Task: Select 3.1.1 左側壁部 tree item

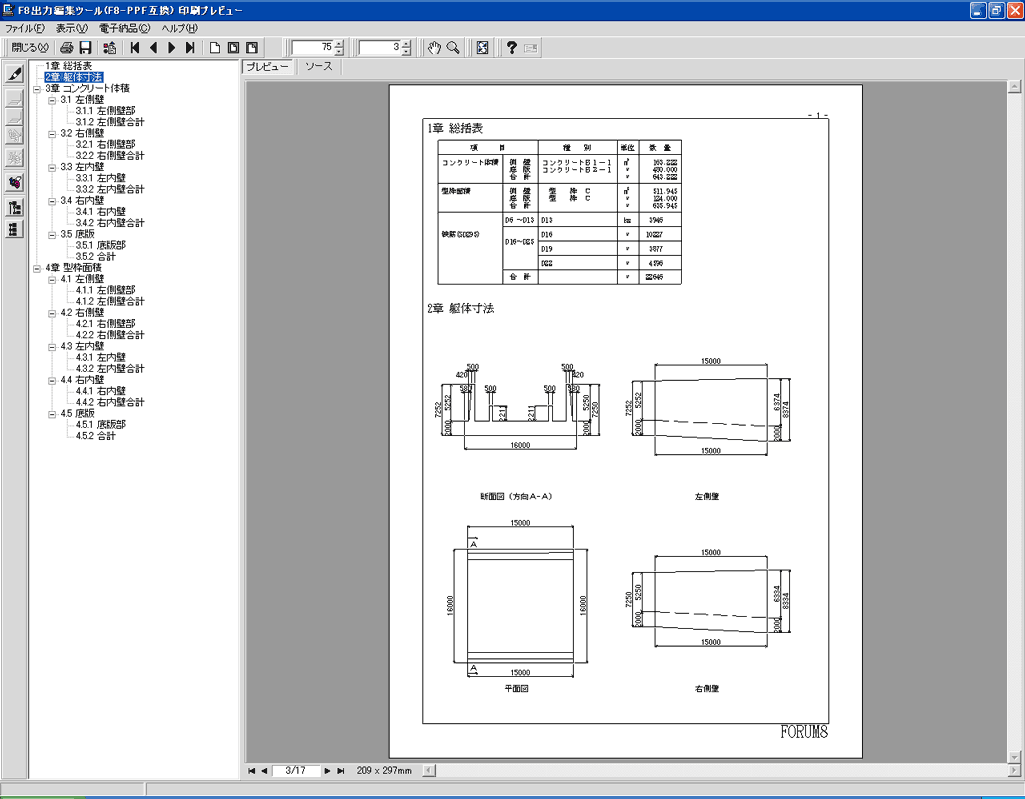Action: click(x=105, y=111)
